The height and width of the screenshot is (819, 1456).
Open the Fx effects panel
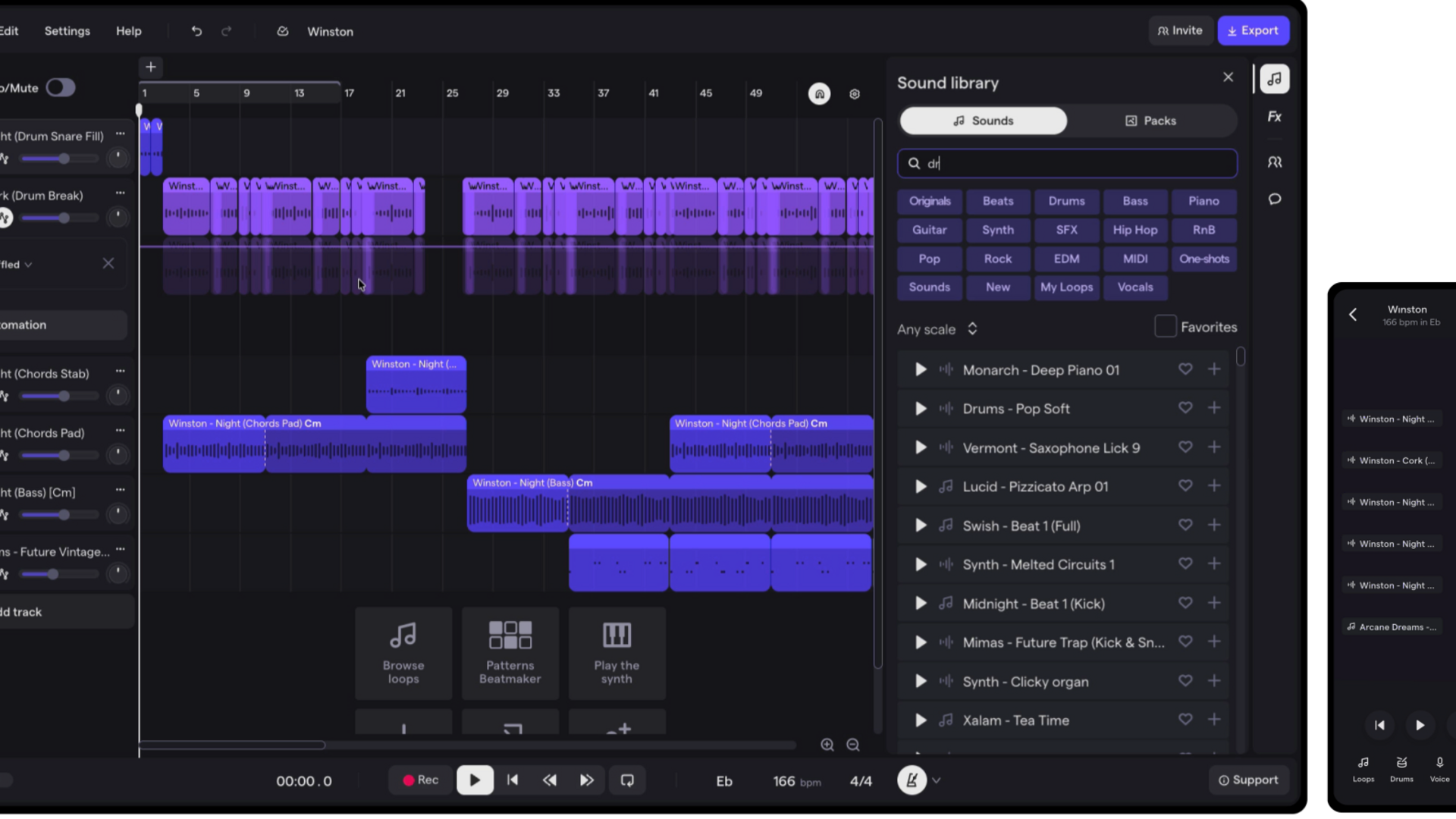point(1276,116)
